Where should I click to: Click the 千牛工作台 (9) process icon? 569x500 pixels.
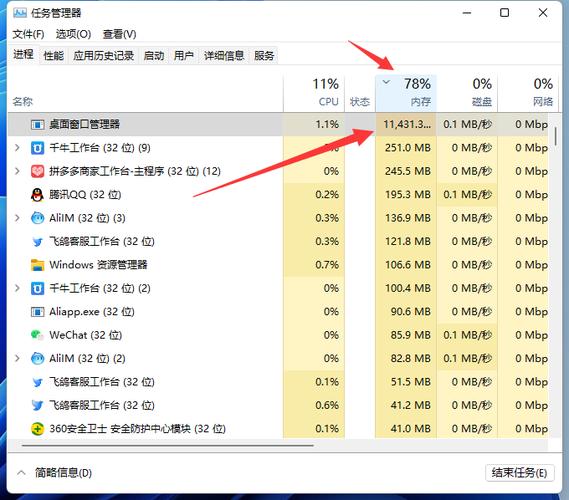pos(37,148)
